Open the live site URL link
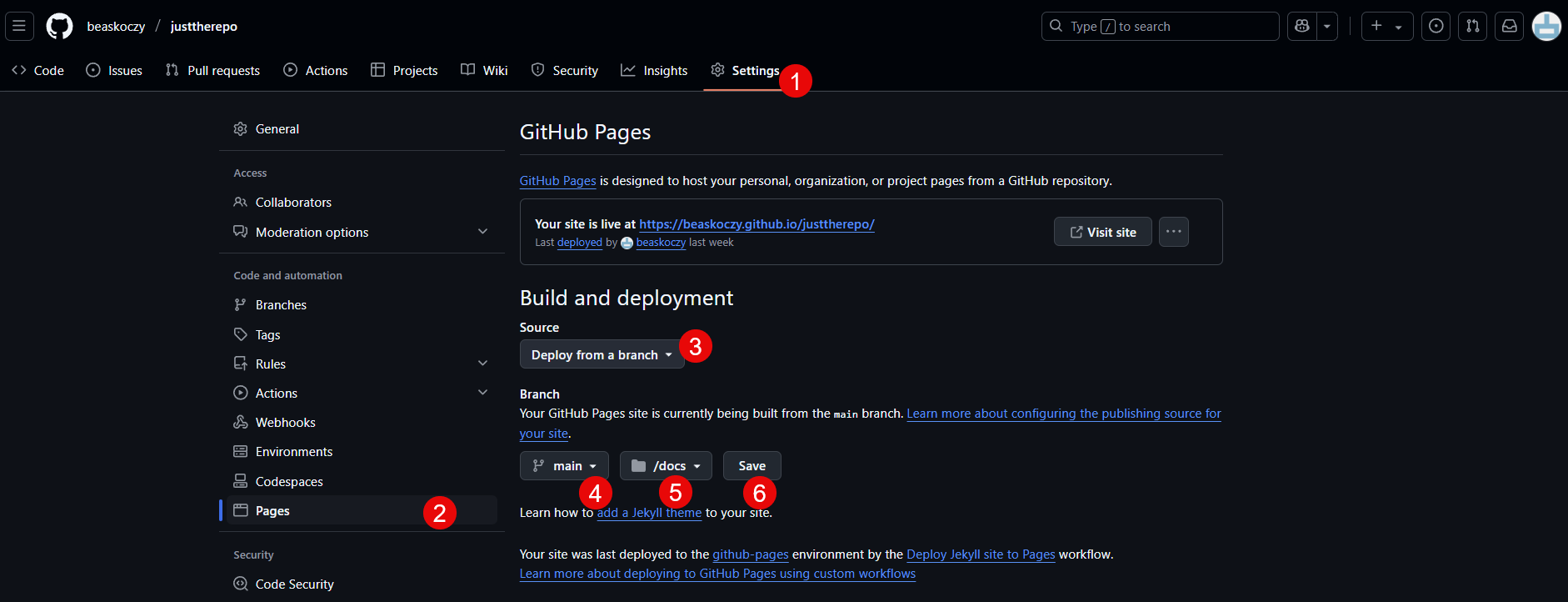The image size is (1568, 602). [x=757, y=224]
